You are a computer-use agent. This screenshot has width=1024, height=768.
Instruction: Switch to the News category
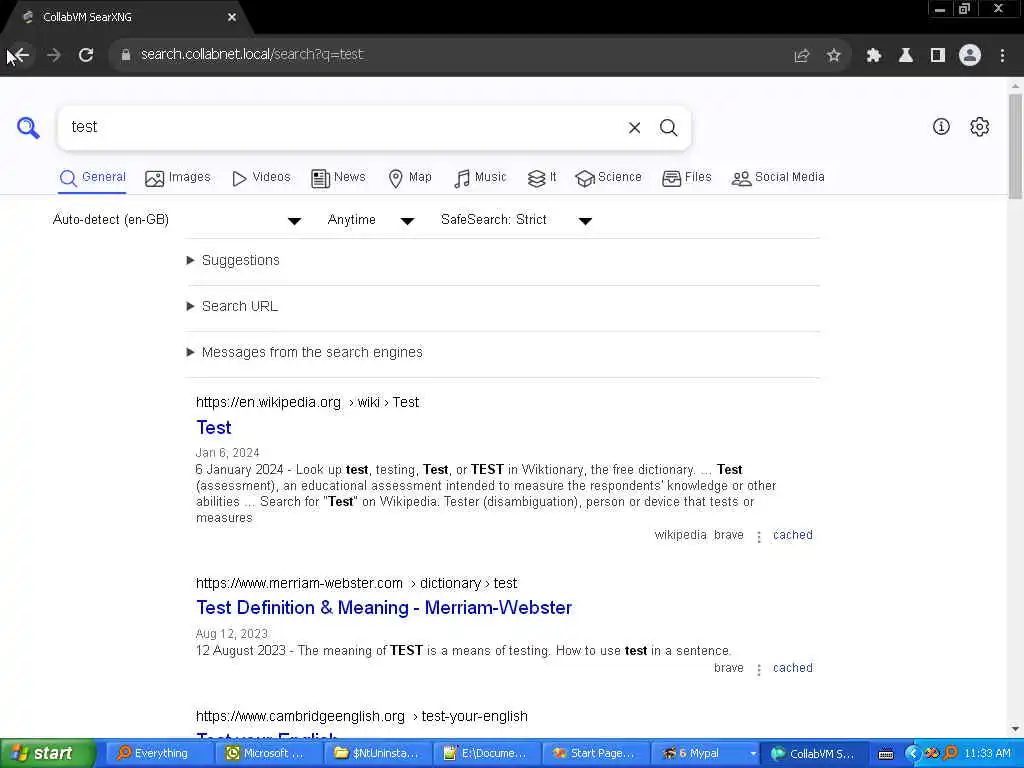338,178
